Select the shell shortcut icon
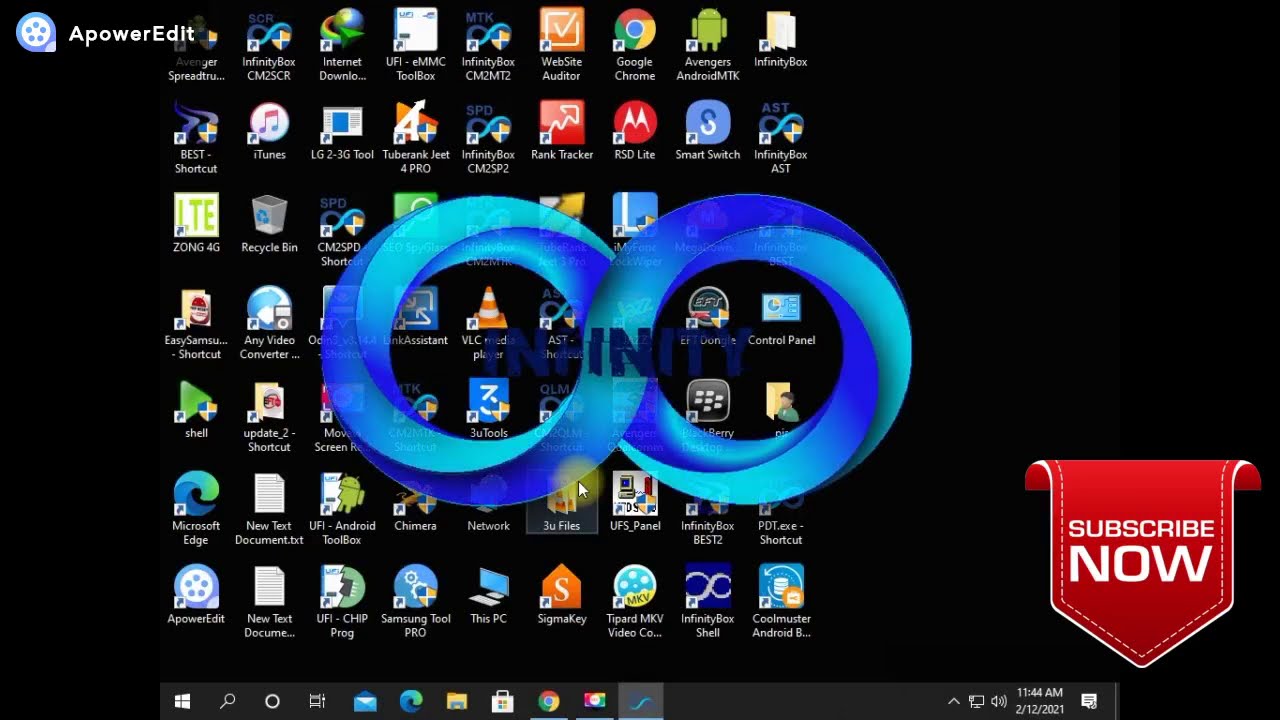This screenshot has height=720, width=1280. (196, 410)
